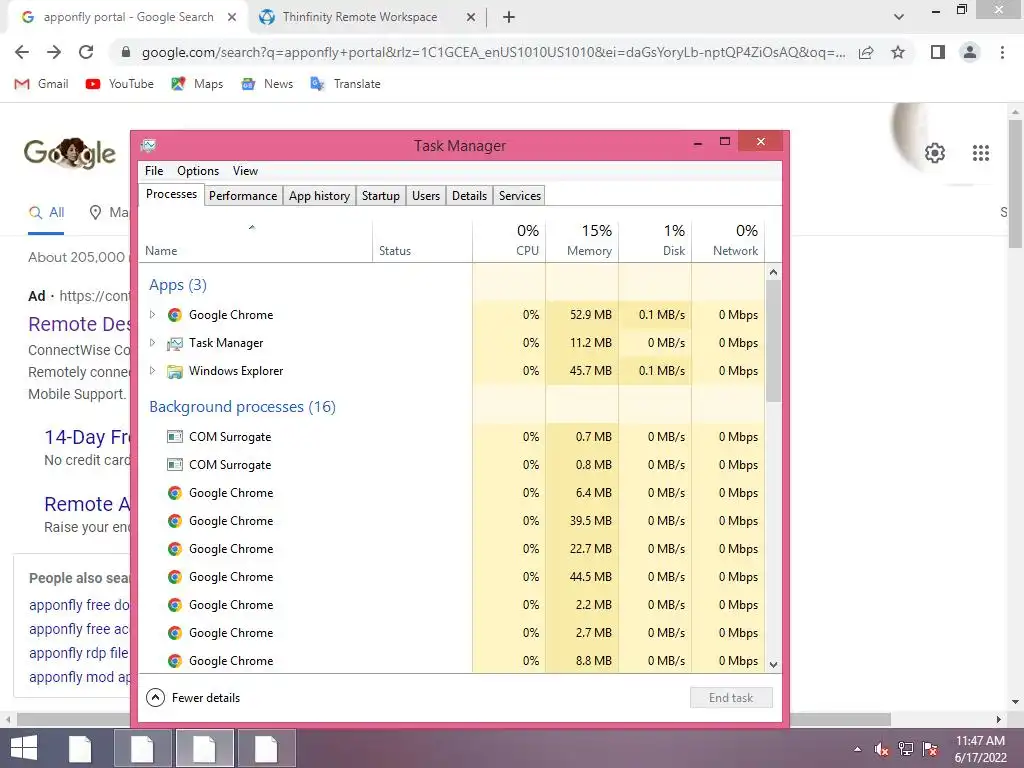The width and height of the screenshot is (1024, 768).
Task: Switch to the Details tab
Action: tap(470, 196)
